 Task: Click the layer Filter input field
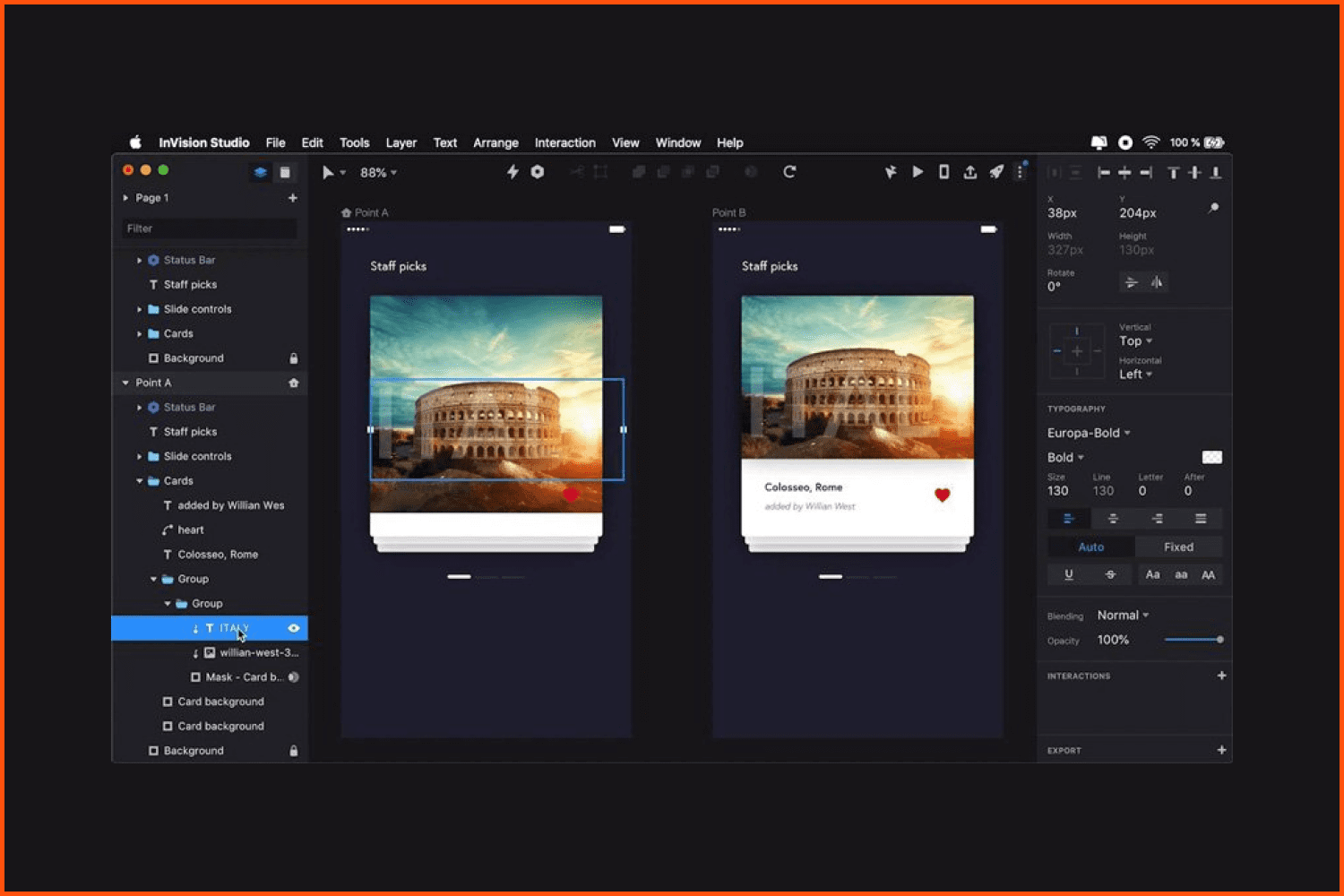(209, 228)
